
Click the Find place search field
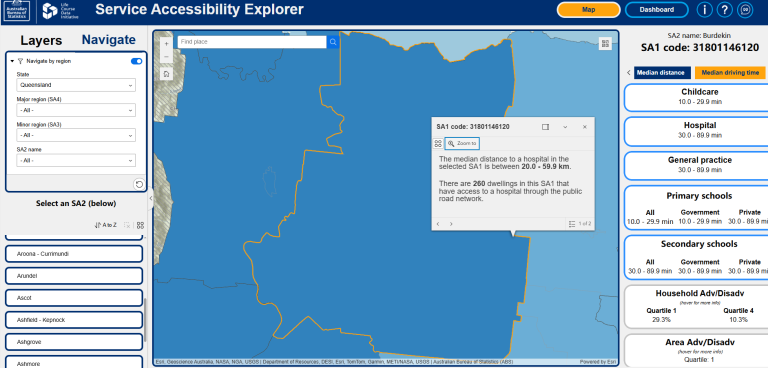click(252, 42)
